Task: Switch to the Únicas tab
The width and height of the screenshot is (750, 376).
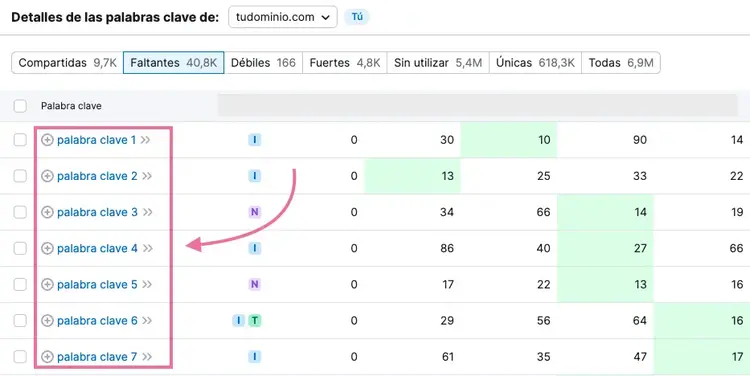Action: point(535,63)
